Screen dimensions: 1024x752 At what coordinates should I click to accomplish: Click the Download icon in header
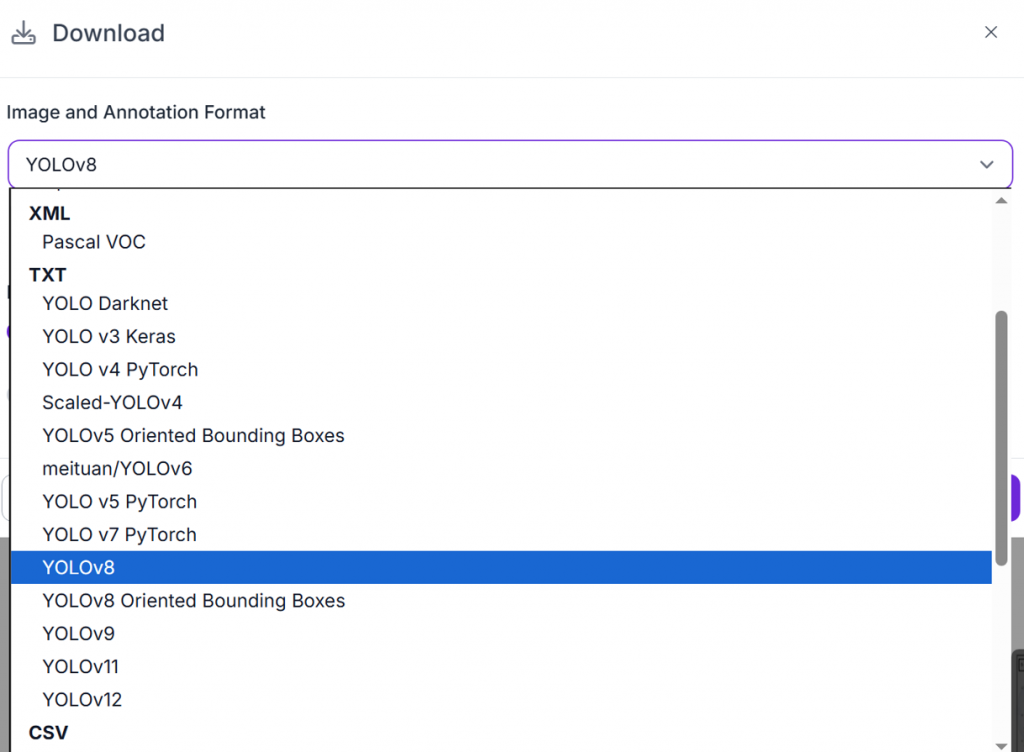coord(23,33)
